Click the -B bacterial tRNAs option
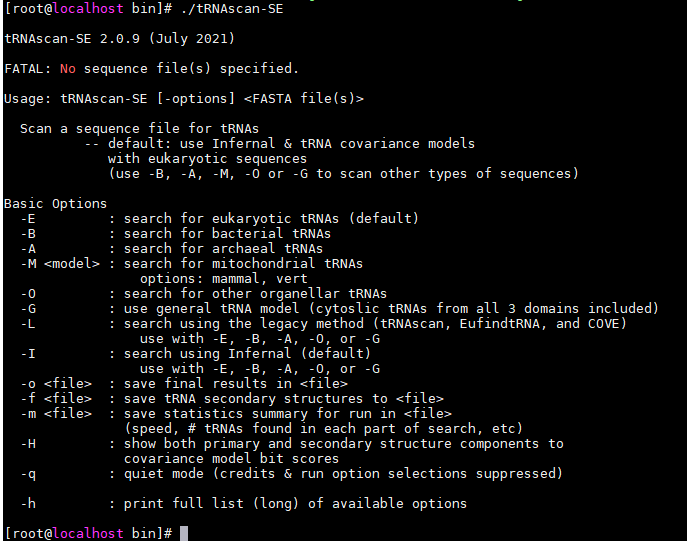 pos(176,233)
